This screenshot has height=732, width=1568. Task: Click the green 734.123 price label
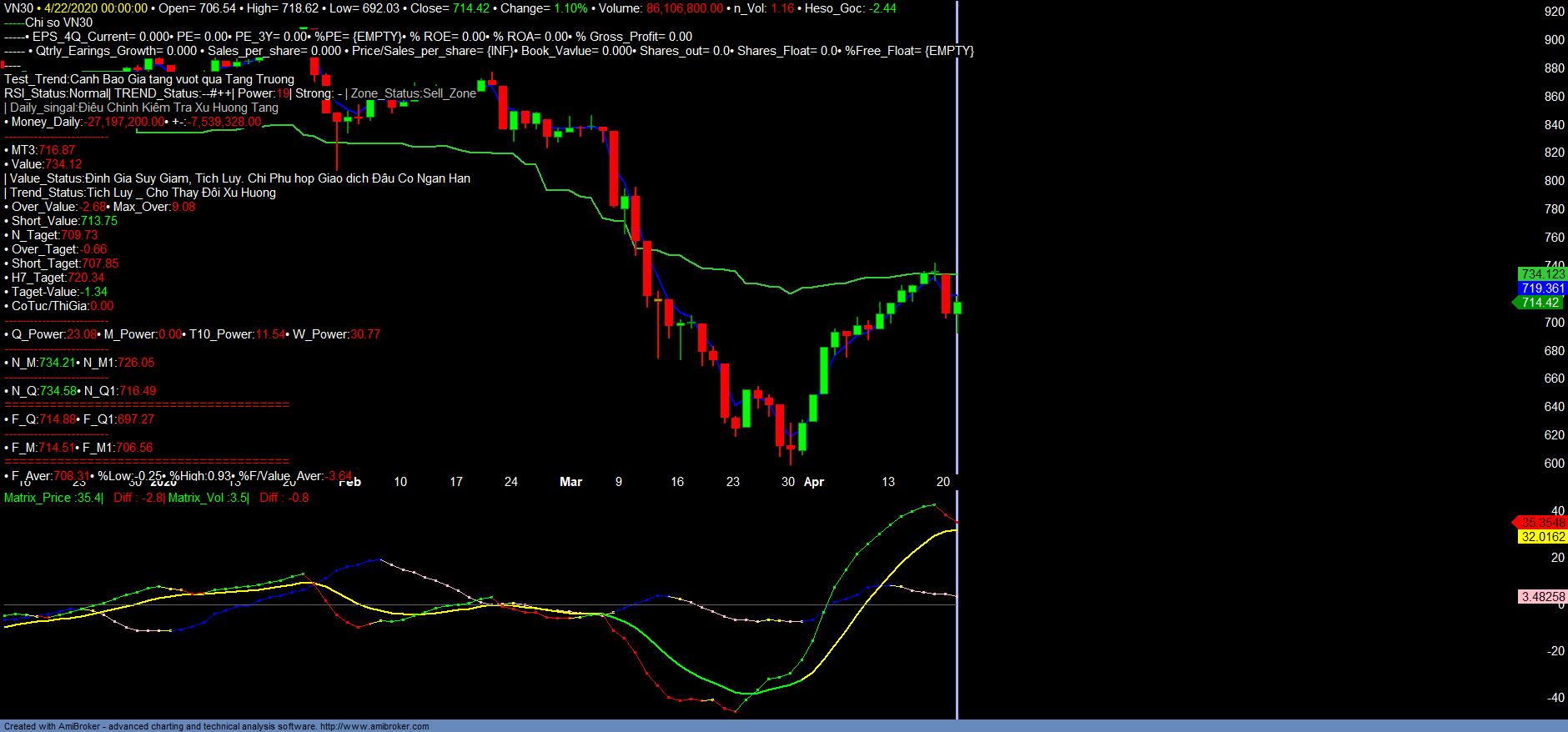coord(1542,274)
